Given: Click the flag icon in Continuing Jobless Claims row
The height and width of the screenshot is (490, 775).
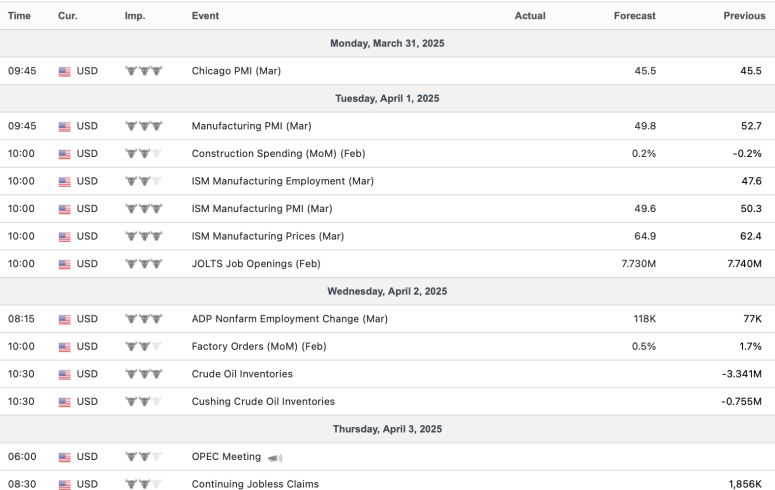Looking at the screenshot, I should (x=64, y=485).
